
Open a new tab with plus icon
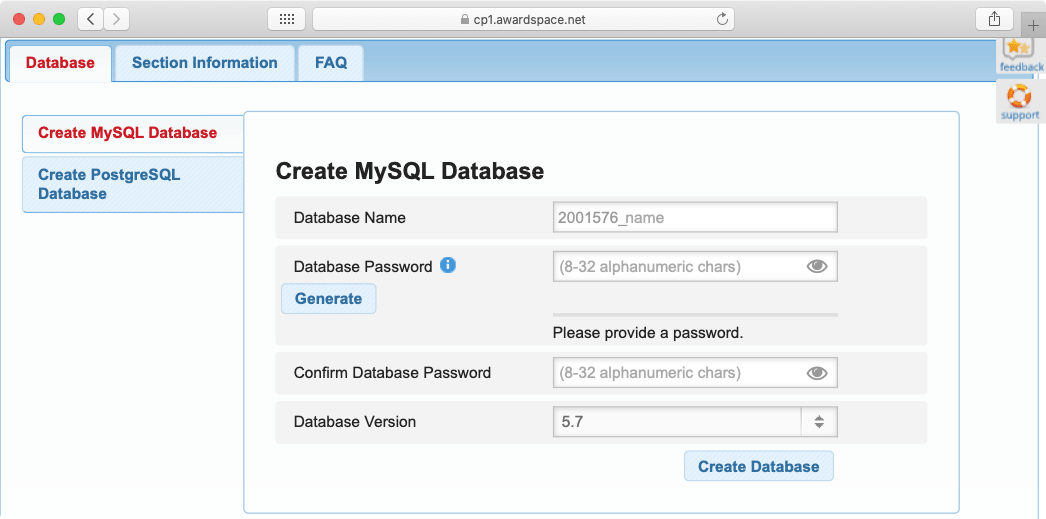pos(1033,25)
